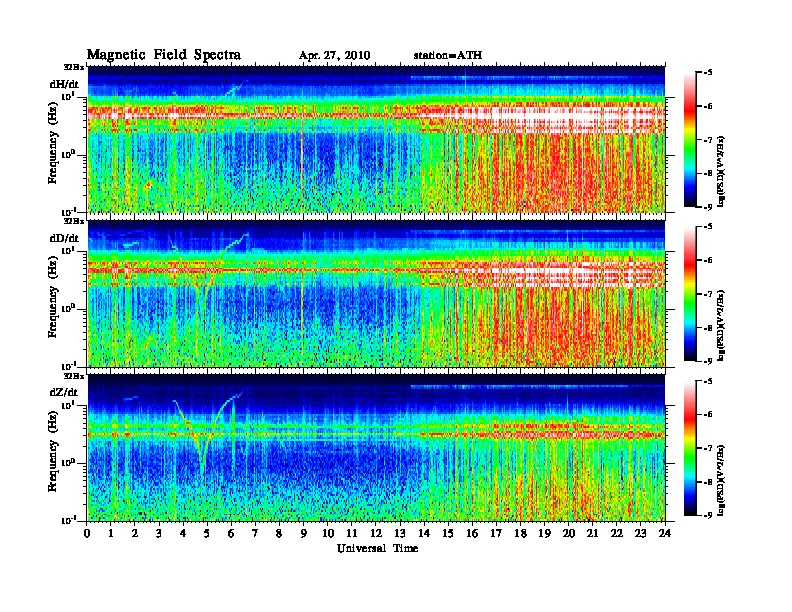Click the dZ/dt spectrogram plot
This screenshot has height=612, width=792.
tap(376, 447)
